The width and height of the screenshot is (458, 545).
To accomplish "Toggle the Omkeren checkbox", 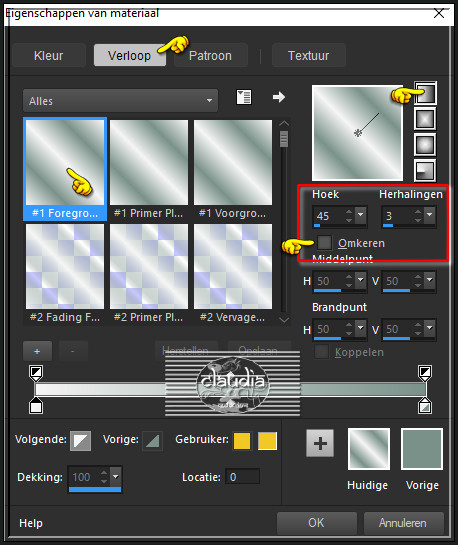I will coord(325,243).
